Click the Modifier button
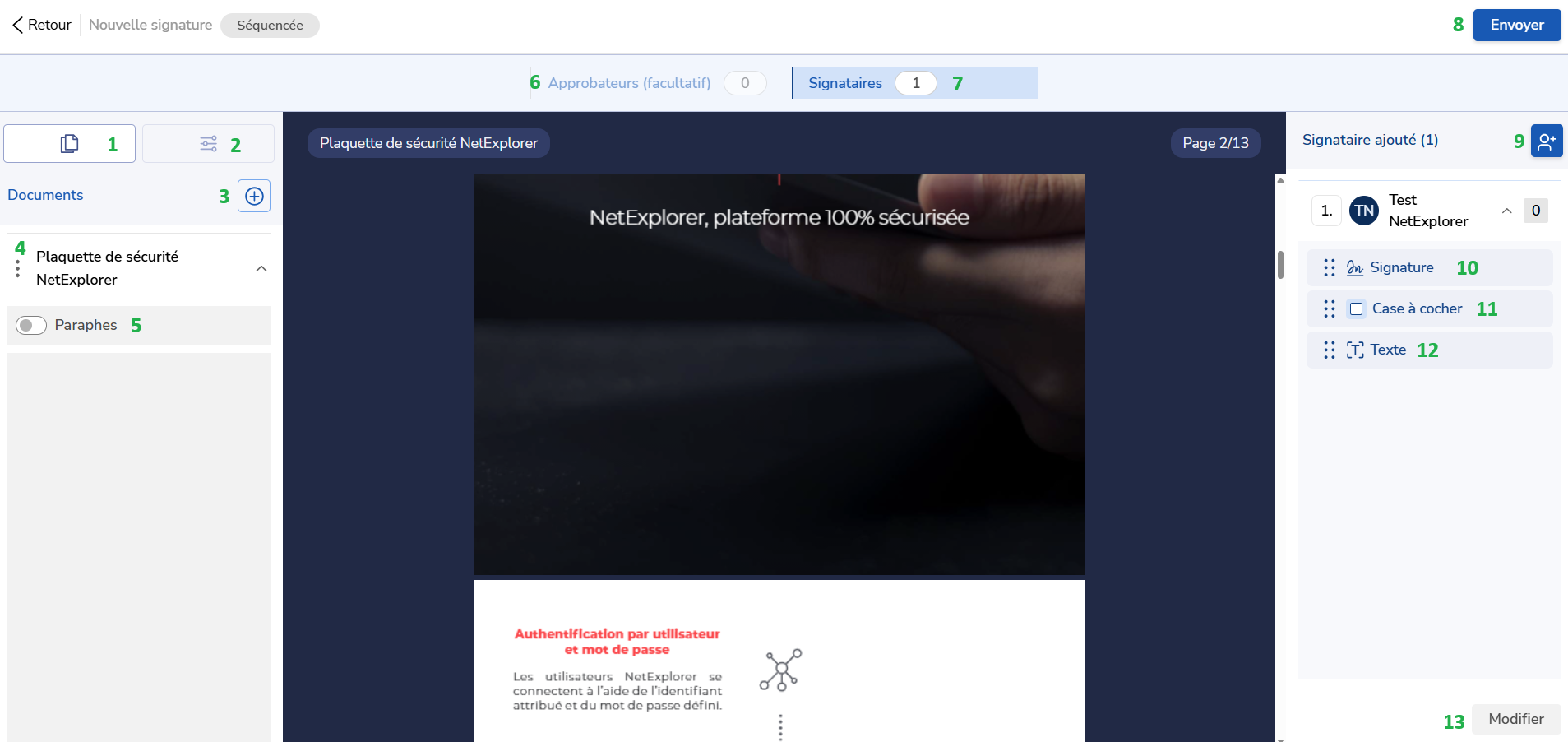 tap(1515, 719)
